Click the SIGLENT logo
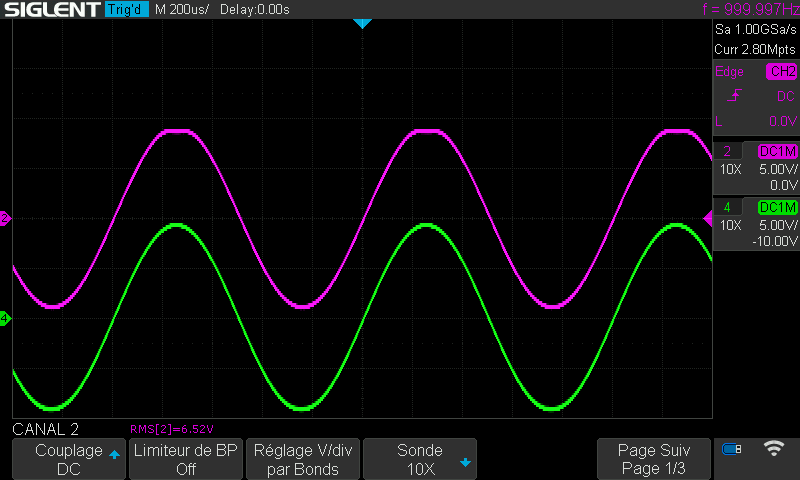Image resolution: width=800 pixels, height=480 pixels. (x=52, y=9)
